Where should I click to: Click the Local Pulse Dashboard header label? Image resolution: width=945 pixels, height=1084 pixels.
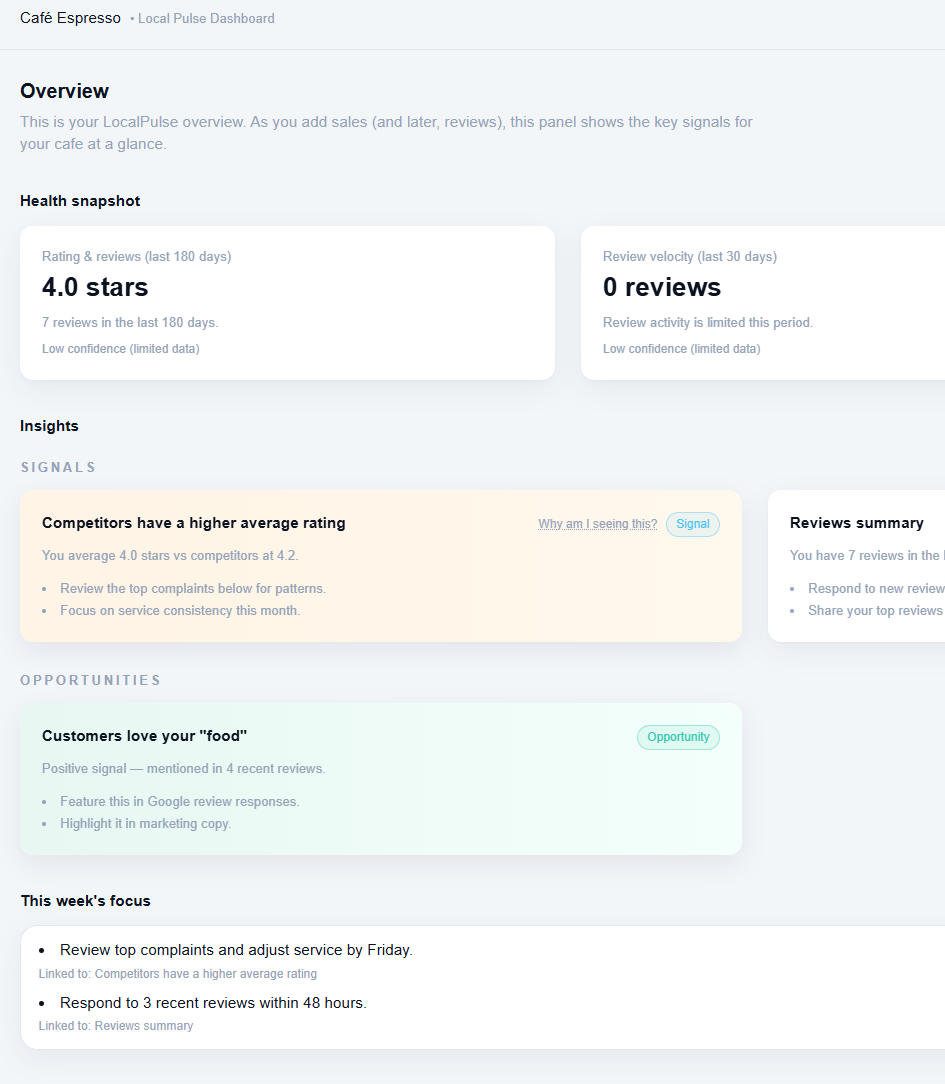coord(206,19)
